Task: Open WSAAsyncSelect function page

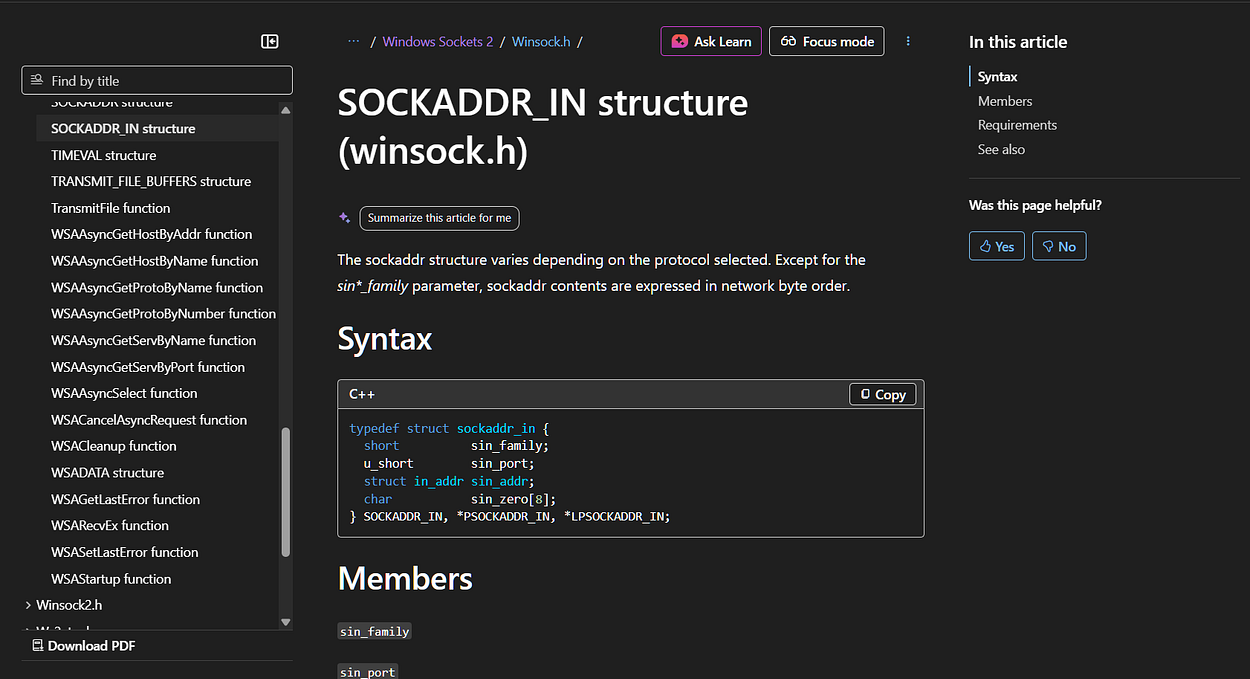Action: (x=124, y=393)
